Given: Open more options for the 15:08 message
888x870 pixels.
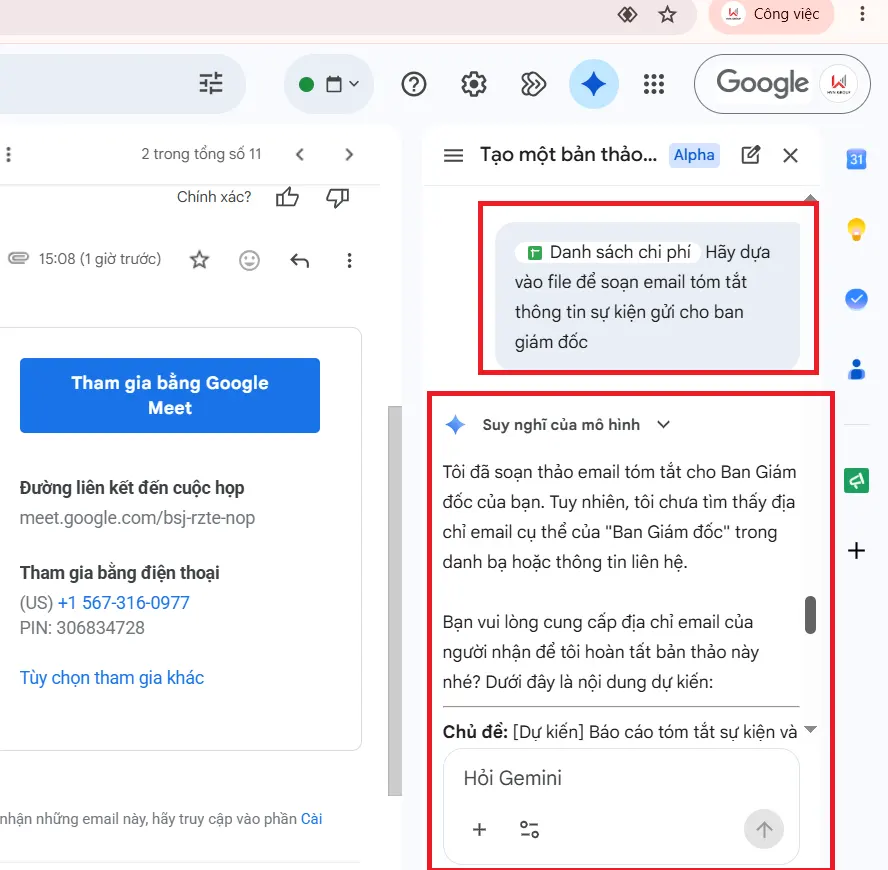Looking at the screenshot, I should coord(349,260).
